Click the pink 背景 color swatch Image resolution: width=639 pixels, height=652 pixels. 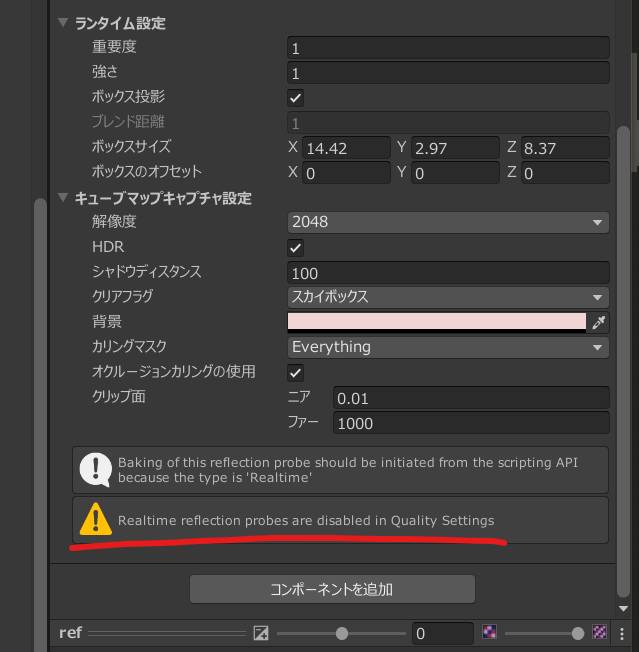(436, 322)
